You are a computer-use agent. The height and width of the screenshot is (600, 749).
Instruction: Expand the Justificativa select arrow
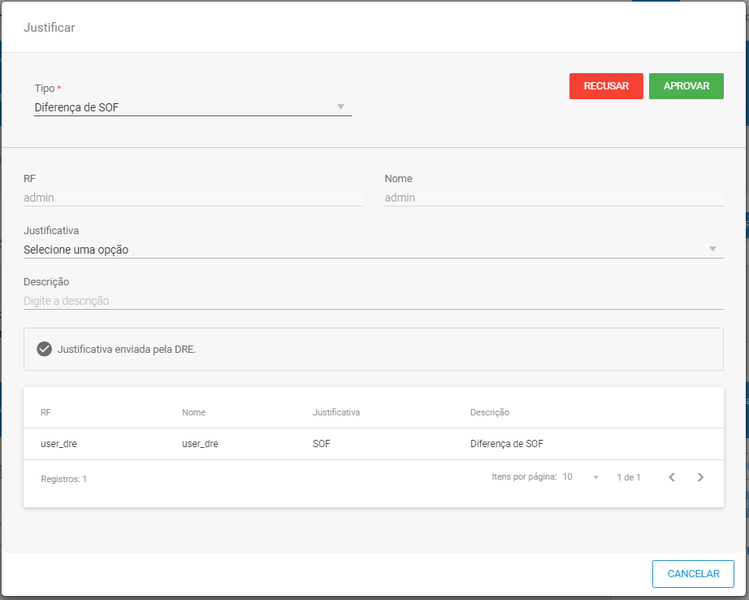click(x=712, y=249)
